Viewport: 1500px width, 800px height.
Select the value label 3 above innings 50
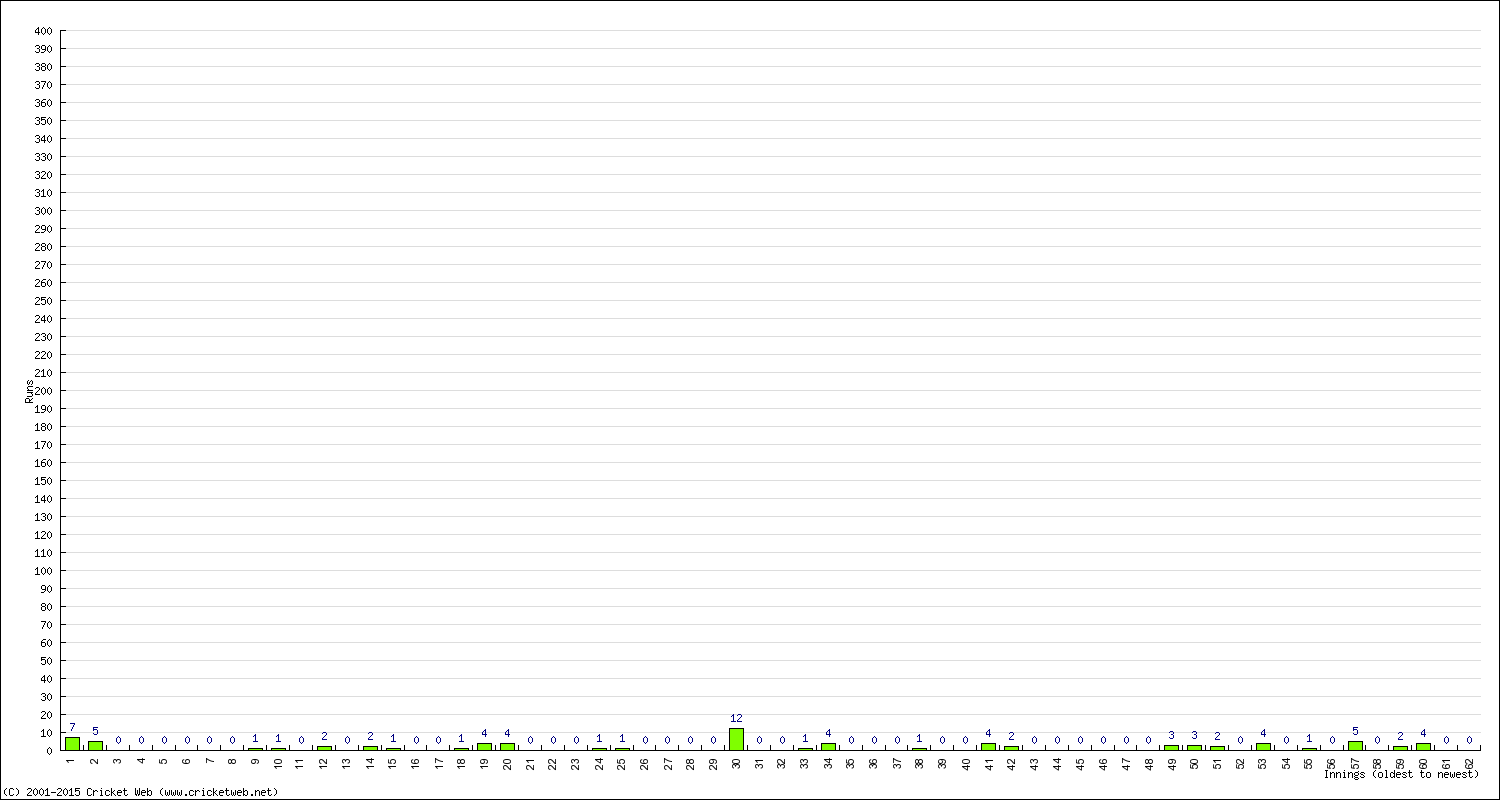coord(1194,735)
